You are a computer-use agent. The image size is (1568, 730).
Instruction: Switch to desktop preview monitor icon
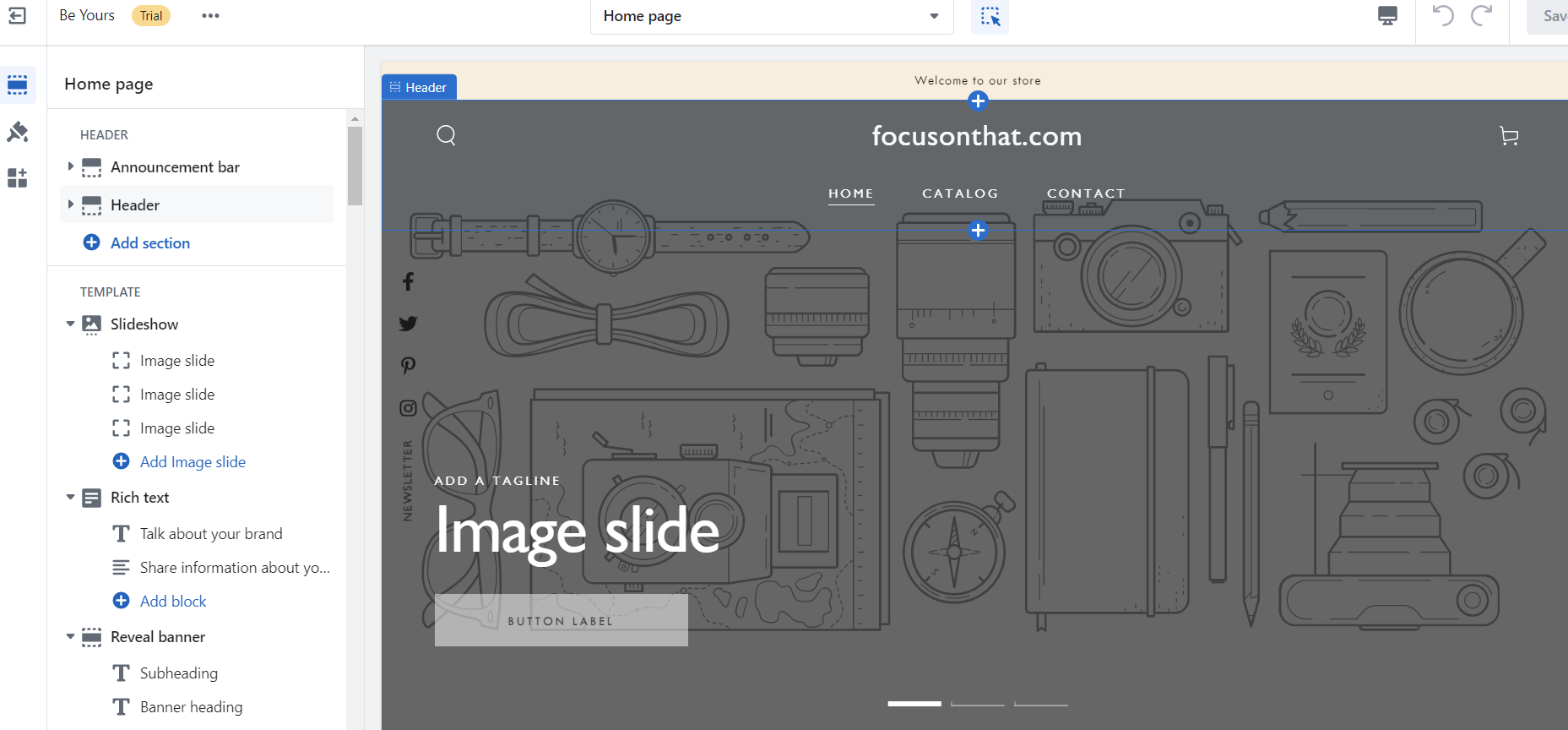point(1387,16)
